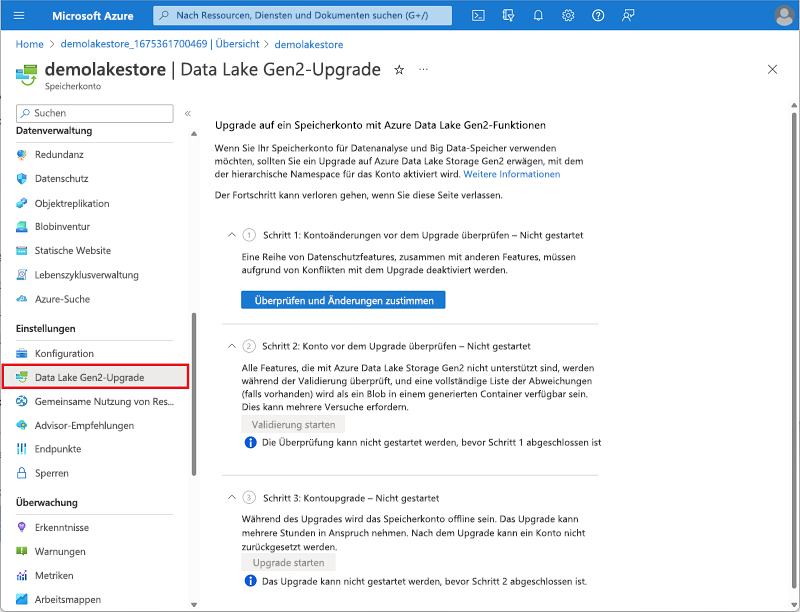Collapse the sidebar with the « button
This screenshot has height=612, width=800.
click(x=187, y=113)
